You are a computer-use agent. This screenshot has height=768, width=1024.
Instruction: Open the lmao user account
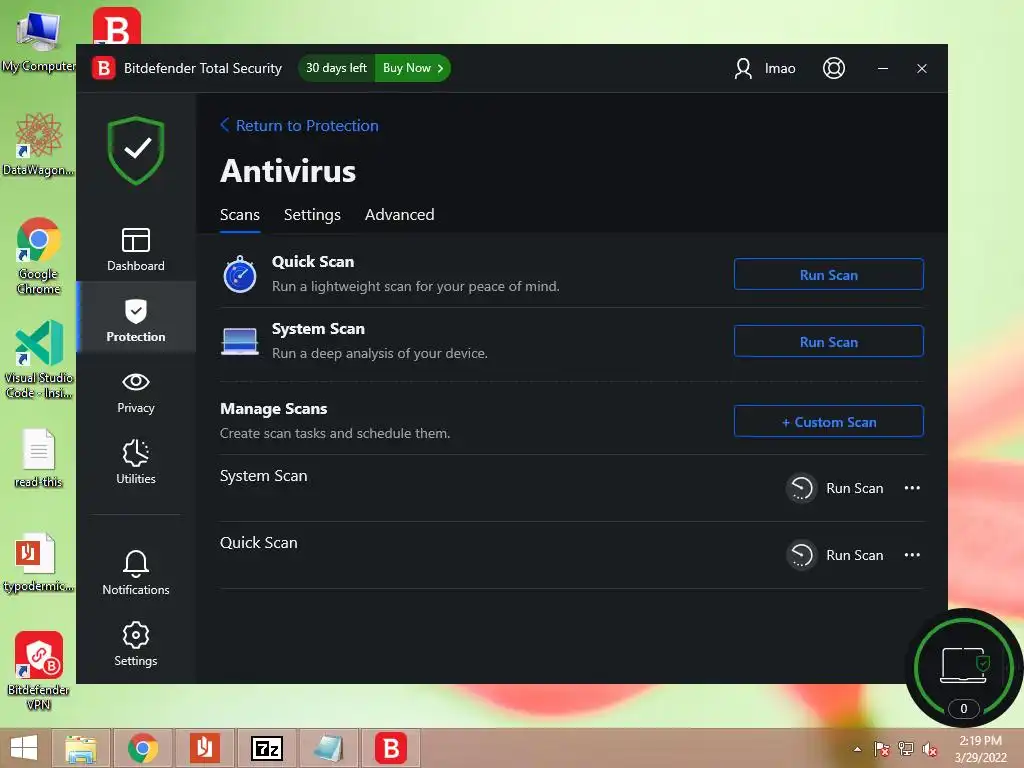tap(765, 68)
